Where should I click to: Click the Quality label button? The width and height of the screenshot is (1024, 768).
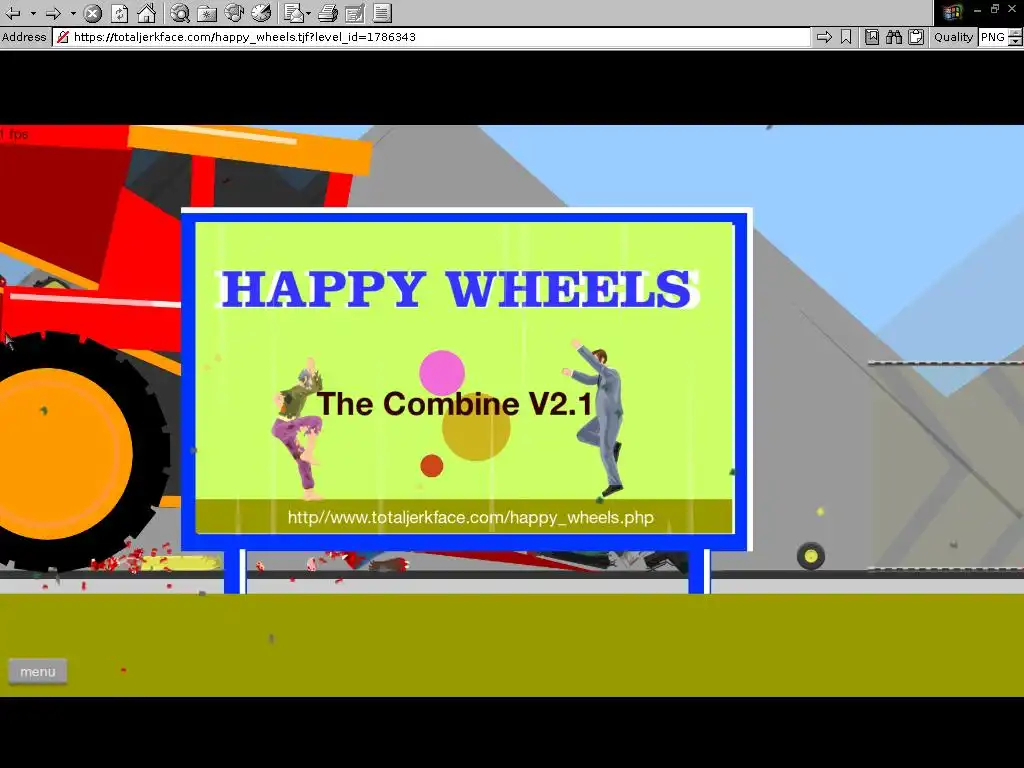tap(953, 37)
